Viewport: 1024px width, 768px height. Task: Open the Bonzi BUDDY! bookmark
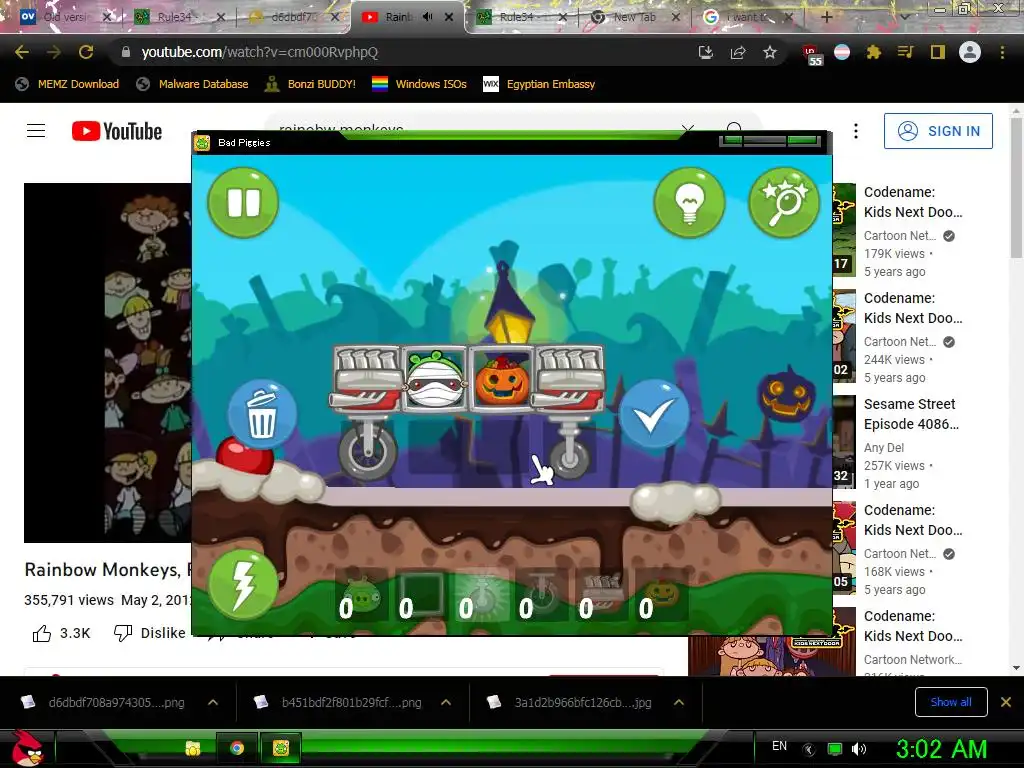pos(310,84)
